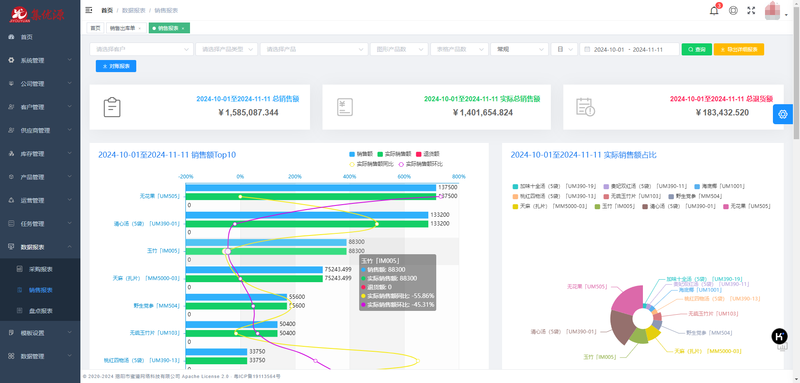Click the calendar alert icon on 总退货额 card

[585, 107]
